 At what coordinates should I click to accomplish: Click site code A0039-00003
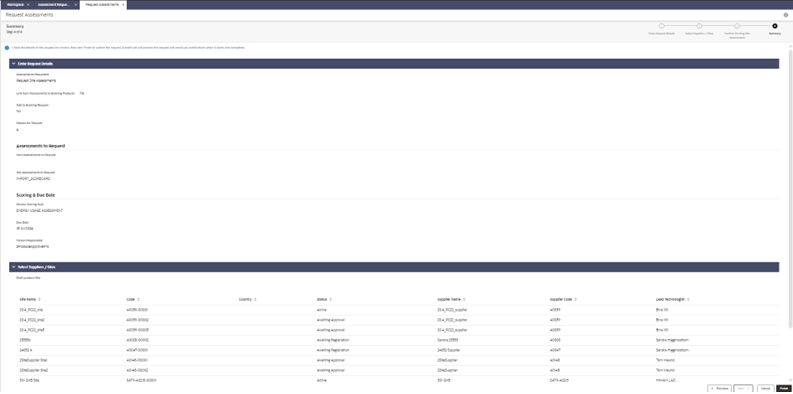click(137, 330)
